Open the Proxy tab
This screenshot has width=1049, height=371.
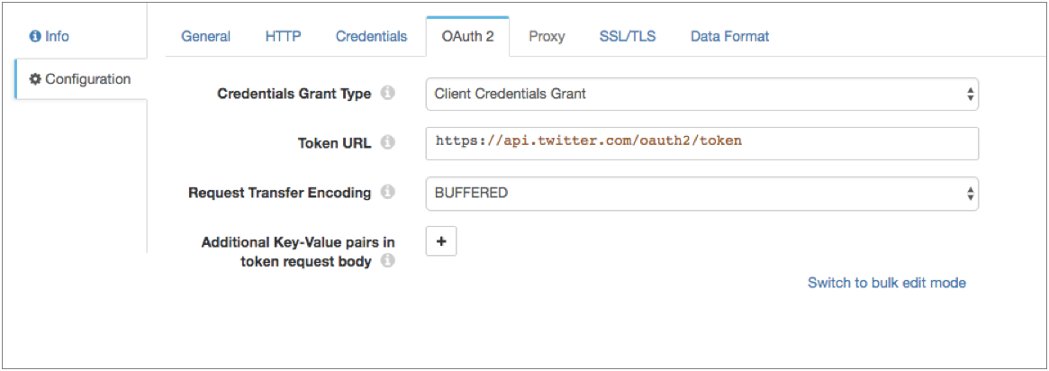click(547, 36)
